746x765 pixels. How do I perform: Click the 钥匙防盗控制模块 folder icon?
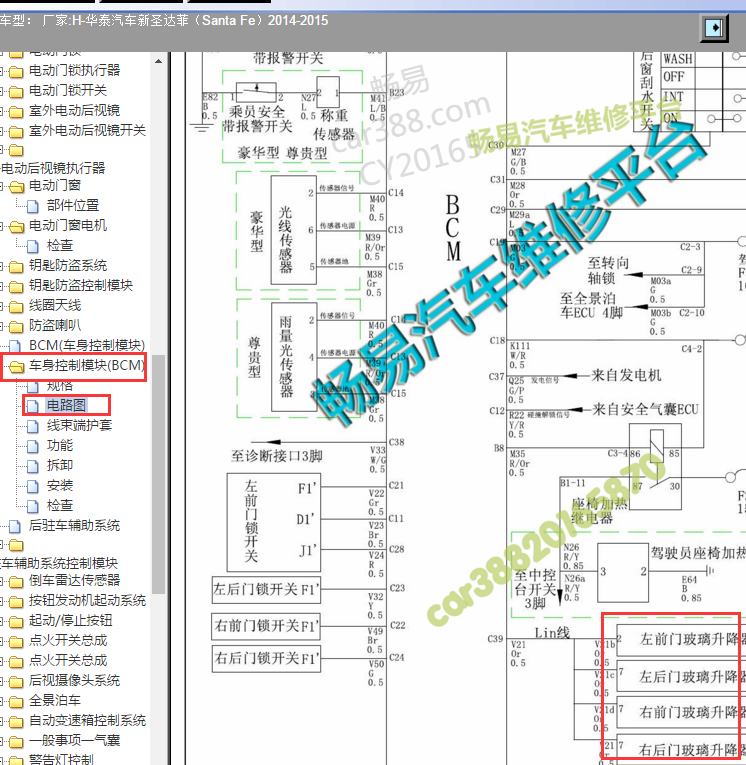click(x=16, y=286)
